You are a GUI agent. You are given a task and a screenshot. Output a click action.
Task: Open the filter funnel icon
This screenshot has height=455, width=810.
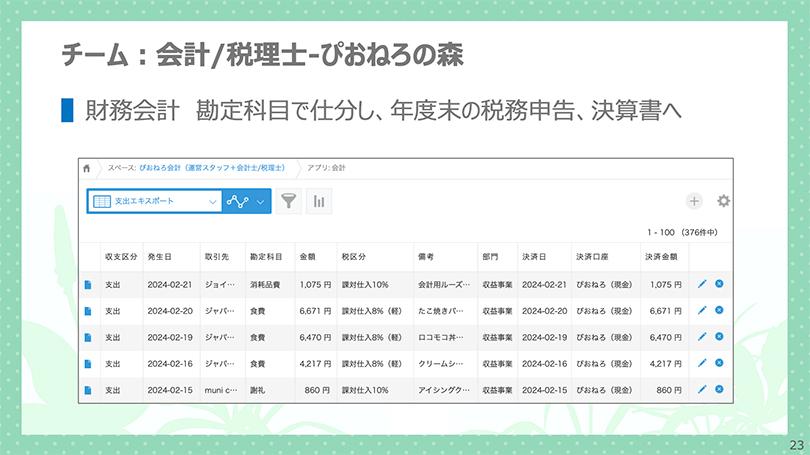(288, 201)
